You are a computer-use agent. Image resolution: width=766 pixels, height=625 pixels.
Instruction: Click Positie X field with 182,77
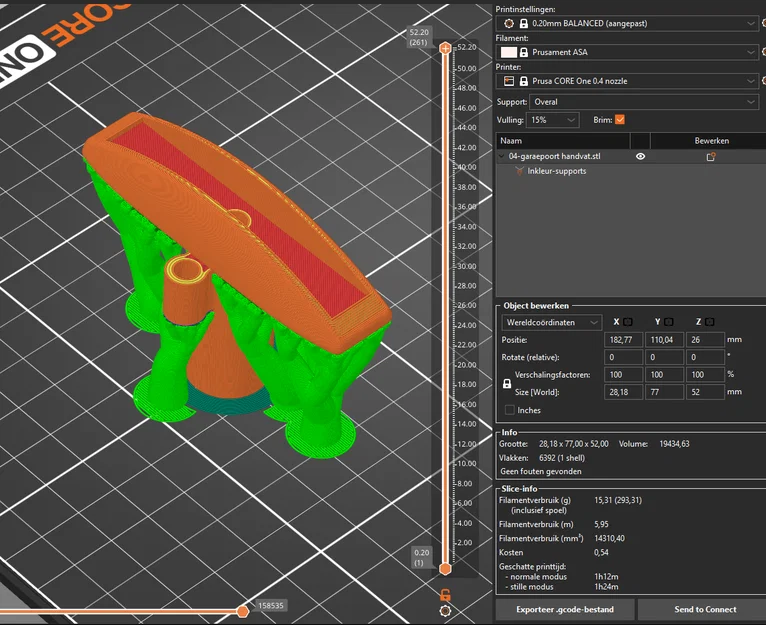(623, 340)
